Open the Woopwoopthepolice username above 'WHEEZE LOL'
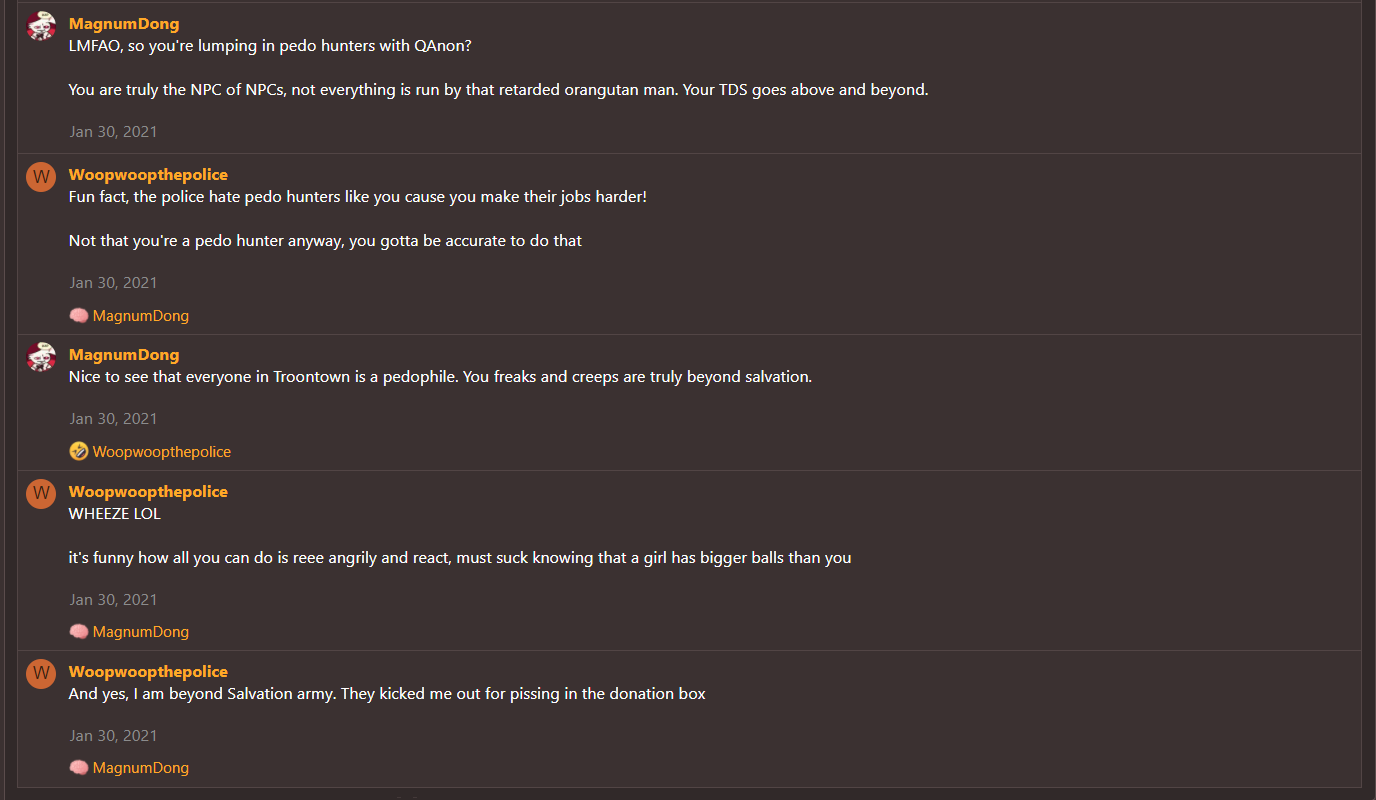 (148, 492)
